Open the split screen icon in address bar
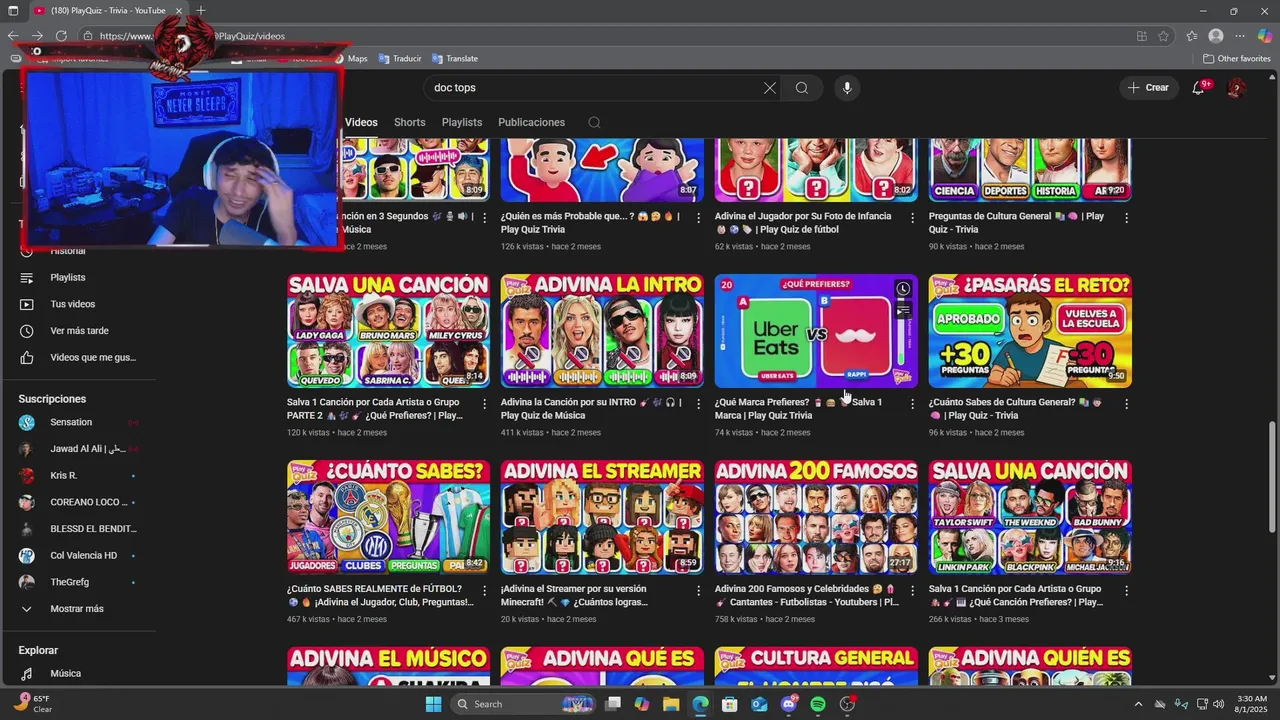The width and height of the screenshot is (1280, 720). click(x=1141, y=36)
